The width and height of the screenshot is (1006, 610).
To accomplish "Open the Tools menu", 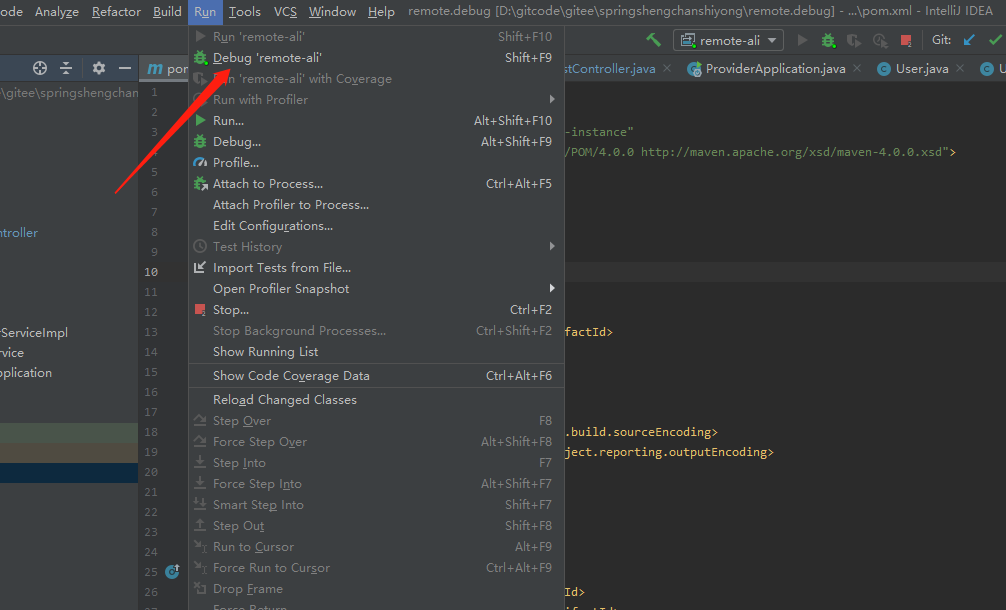I will [244, 12].
